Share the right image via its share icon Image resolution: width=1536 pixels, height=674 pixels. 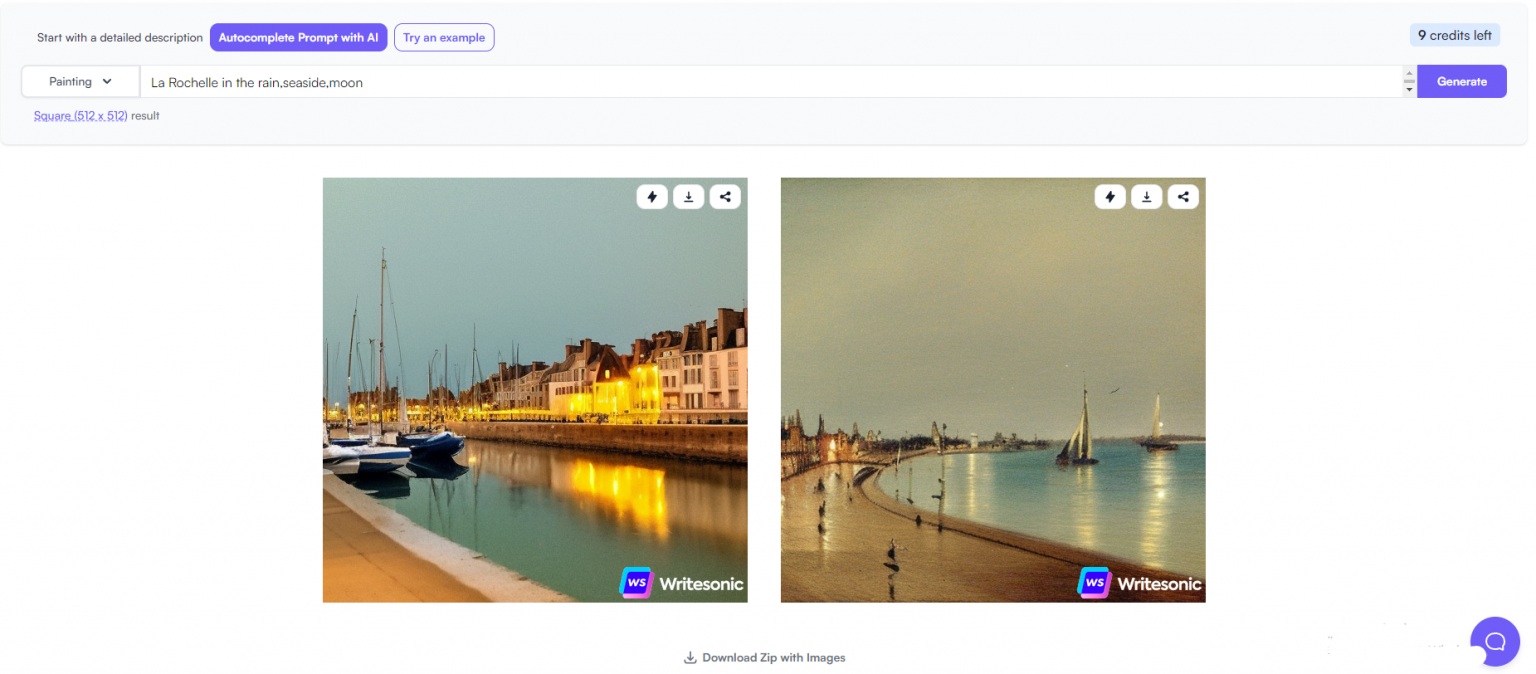coord(1183,196)
